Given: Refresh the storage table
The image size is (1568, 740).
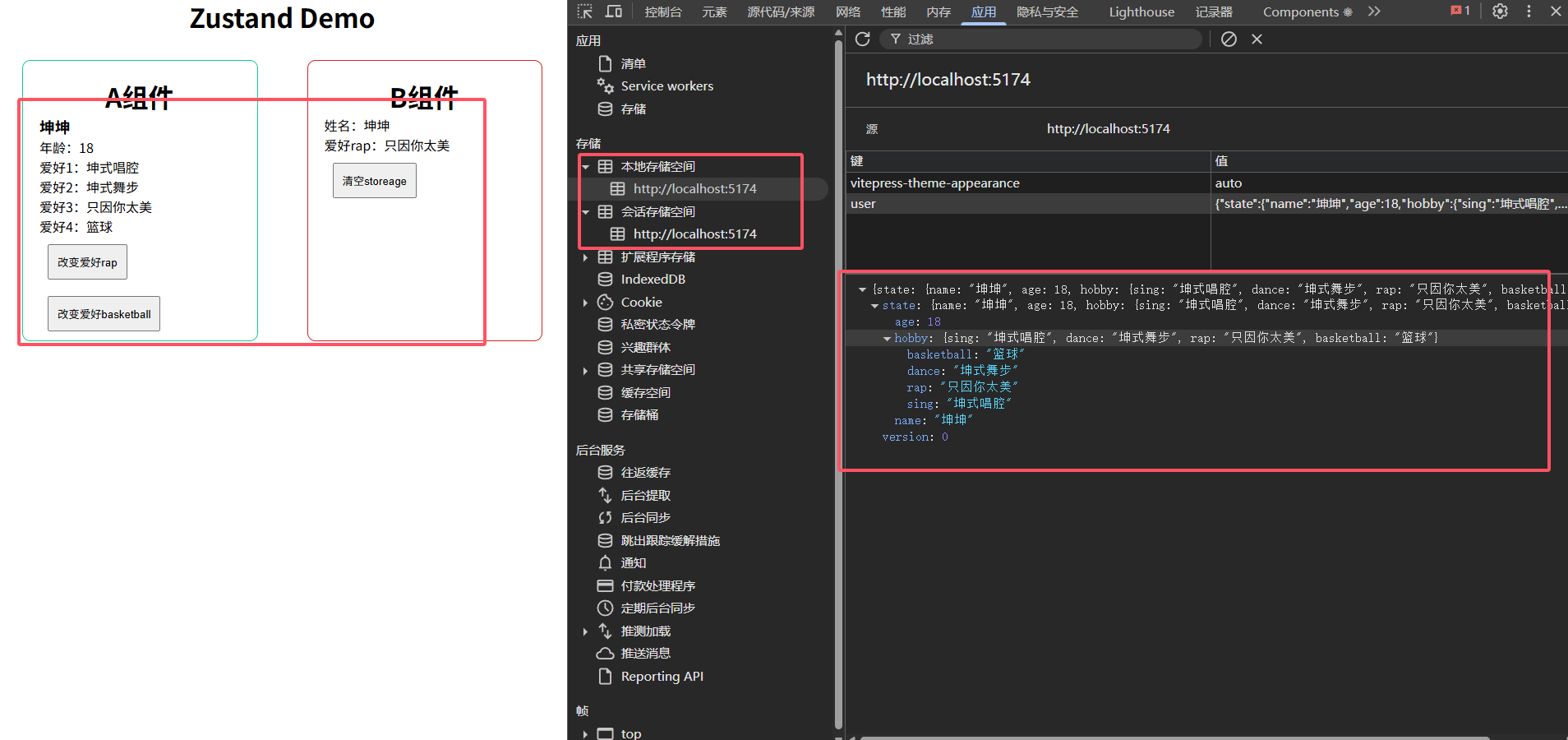Looking at the screenshot, I should (862, 39).
